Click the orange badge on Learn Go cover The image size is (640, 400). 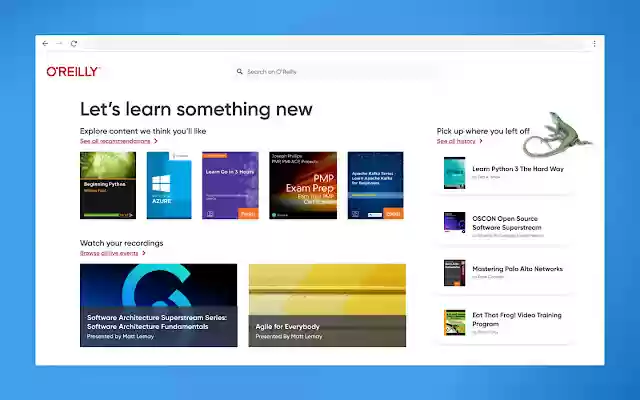pos(248,213)
